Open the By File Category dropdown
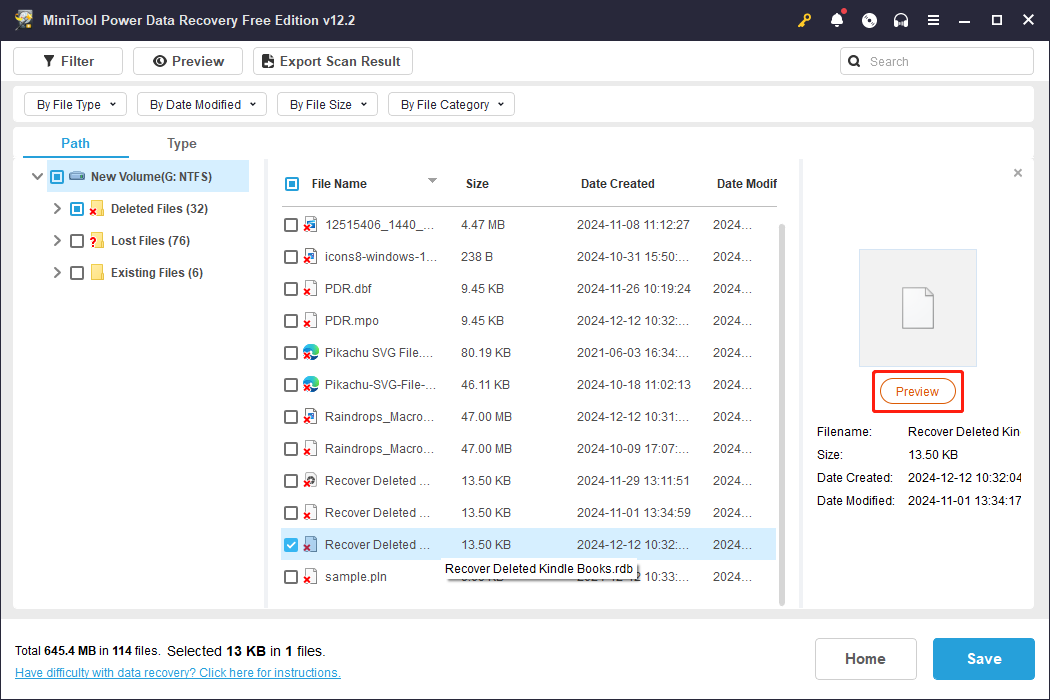This screenshot has height=700, width=1050. [x=451, y=104]
